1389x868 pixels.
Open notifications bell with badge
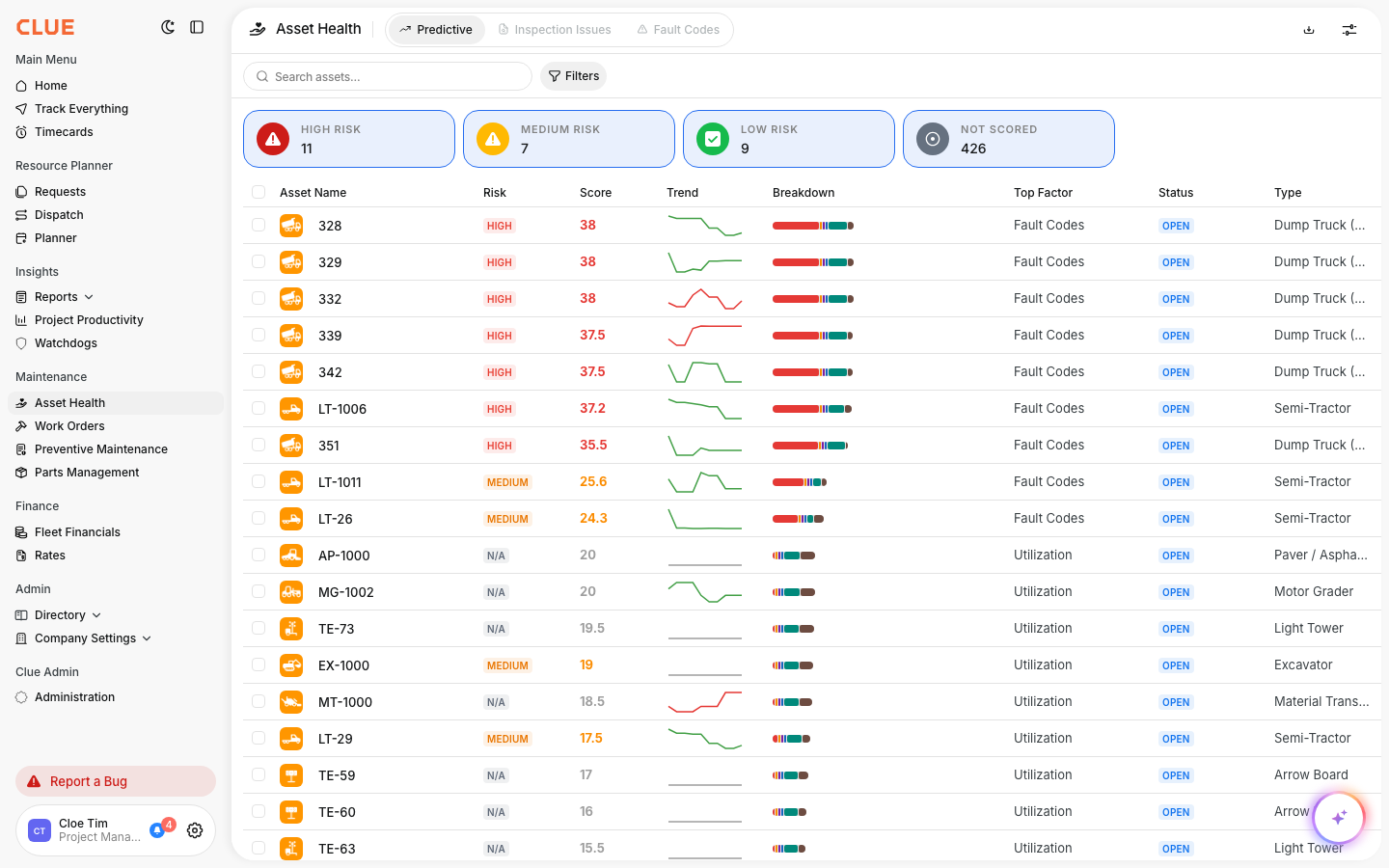click(157, 830)
